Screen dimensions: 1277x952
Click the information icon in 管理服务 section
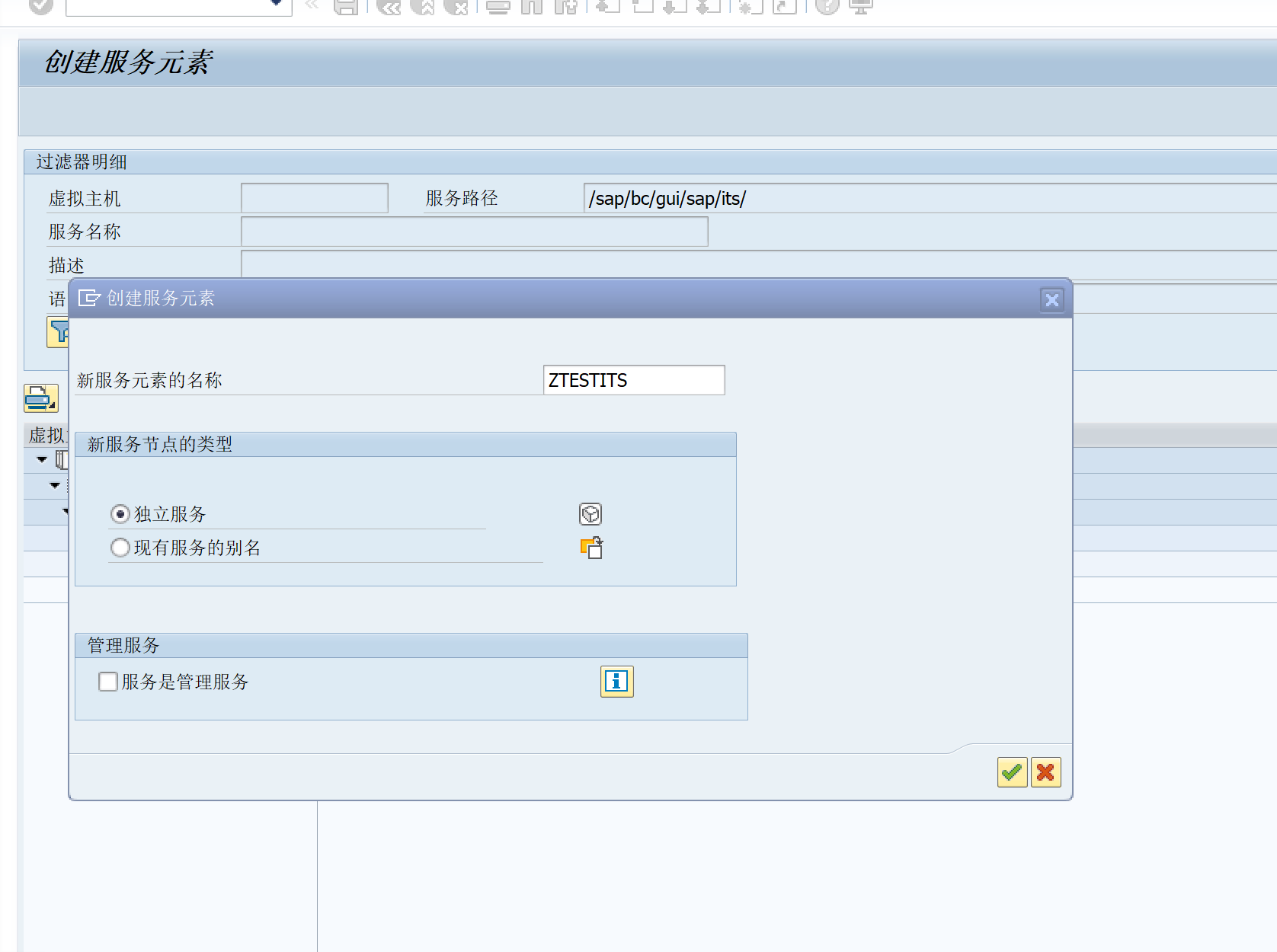click(x=616, y=682)
